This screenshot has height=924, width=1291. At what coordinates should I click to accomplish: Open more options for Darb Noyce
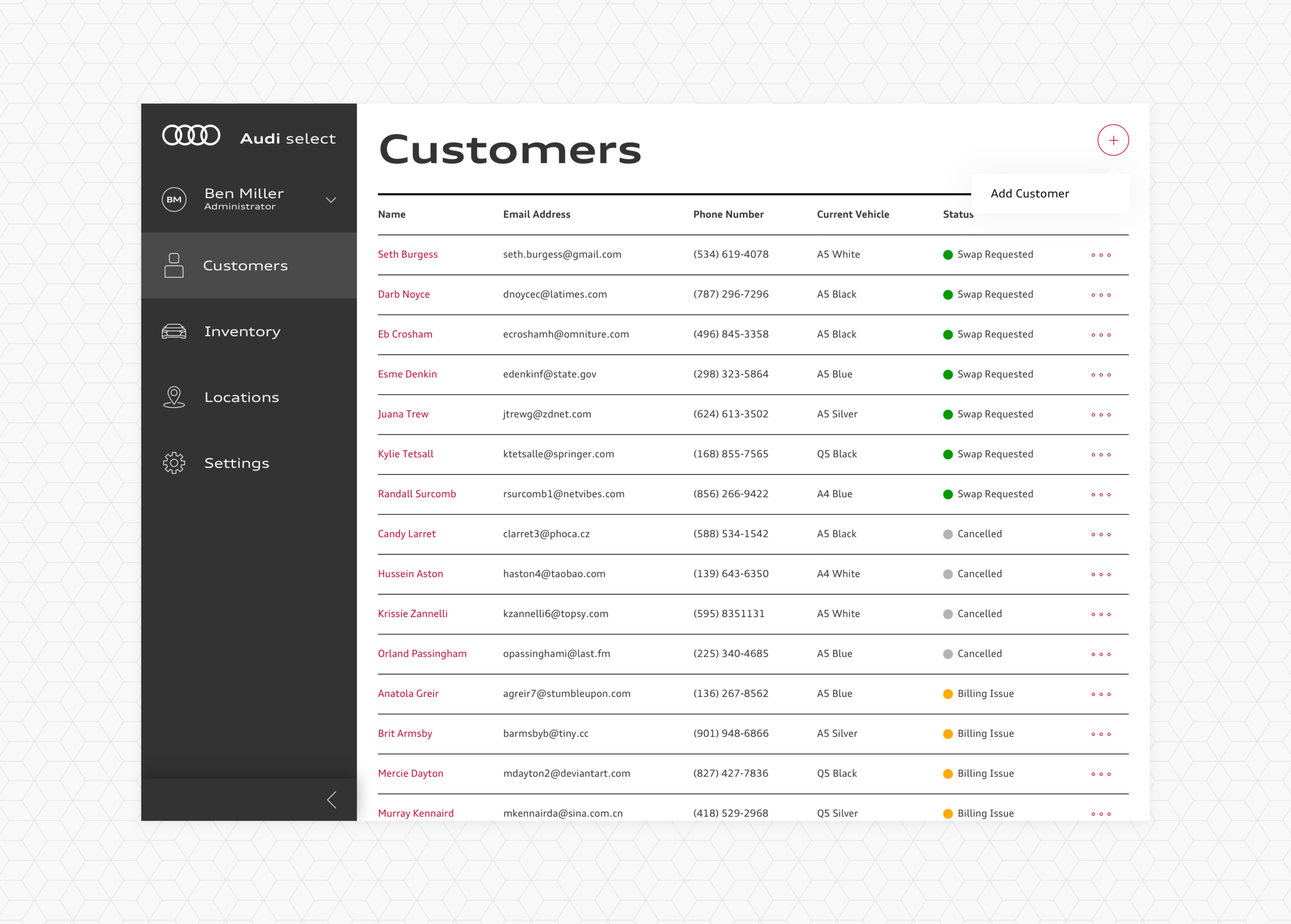pos(1101,295)
